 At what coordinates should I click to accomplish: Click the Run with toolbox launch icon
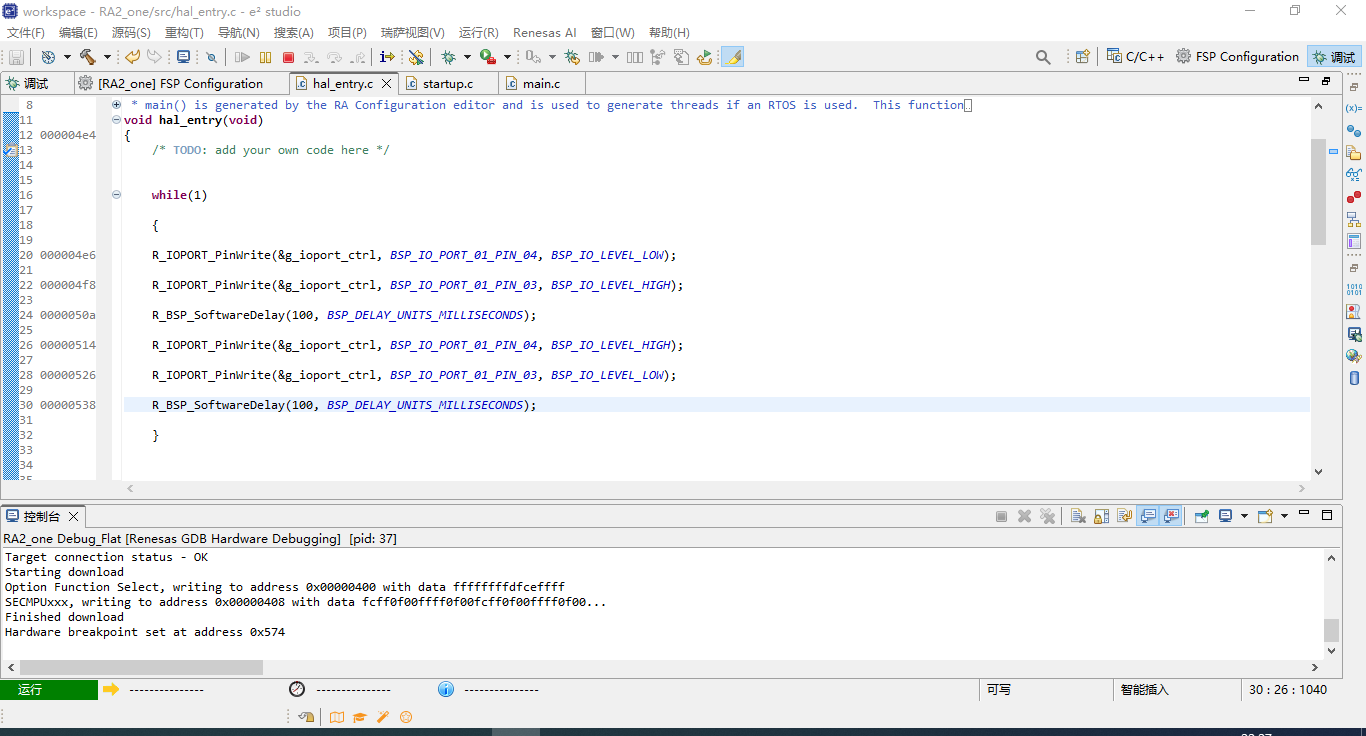488,57
